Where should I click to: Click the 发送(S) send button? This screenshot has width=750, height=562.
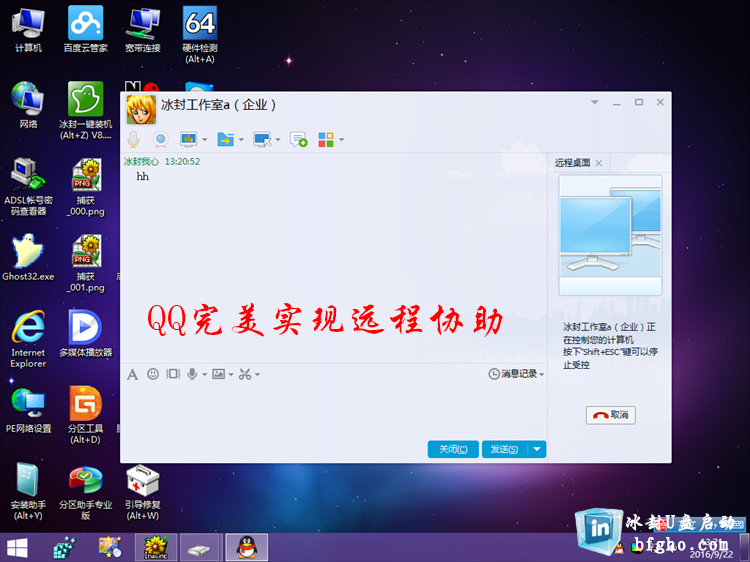click(x=505, y=449)
